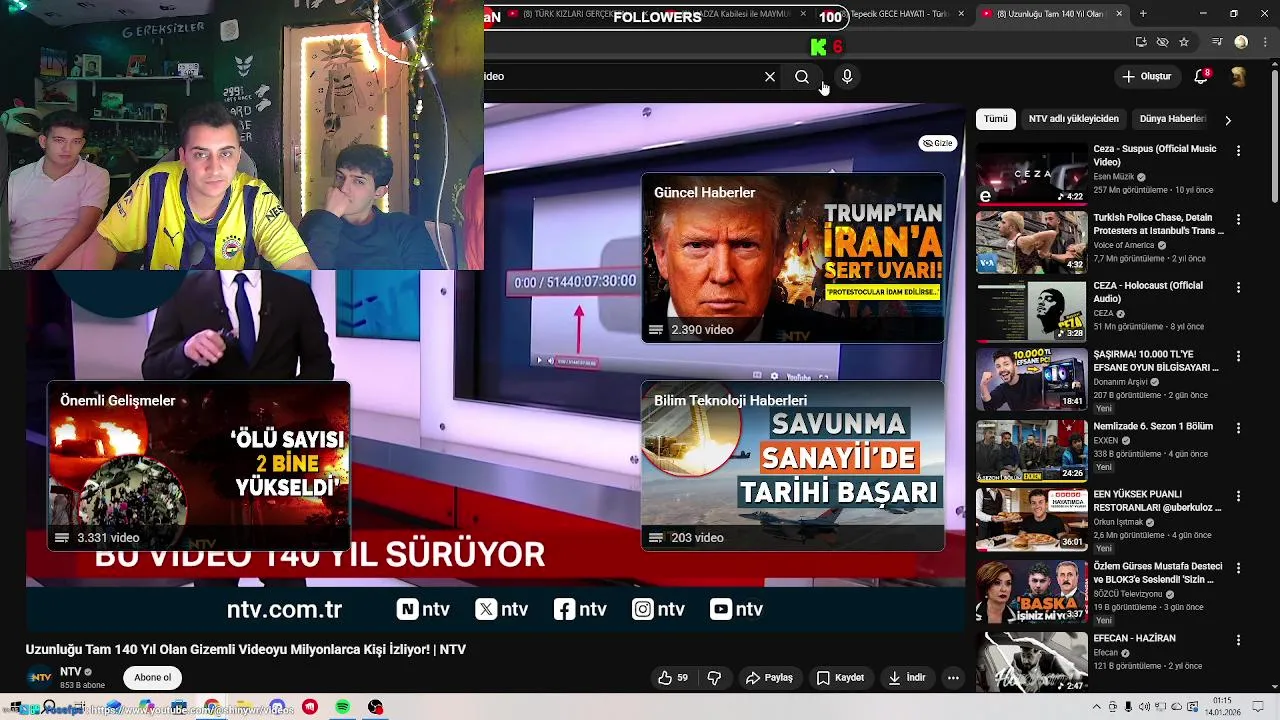Open the Orkun Işıtmak restaurant video thumbnail
This screenshot has height=720, width=1280.
(x=1031, y=519)
